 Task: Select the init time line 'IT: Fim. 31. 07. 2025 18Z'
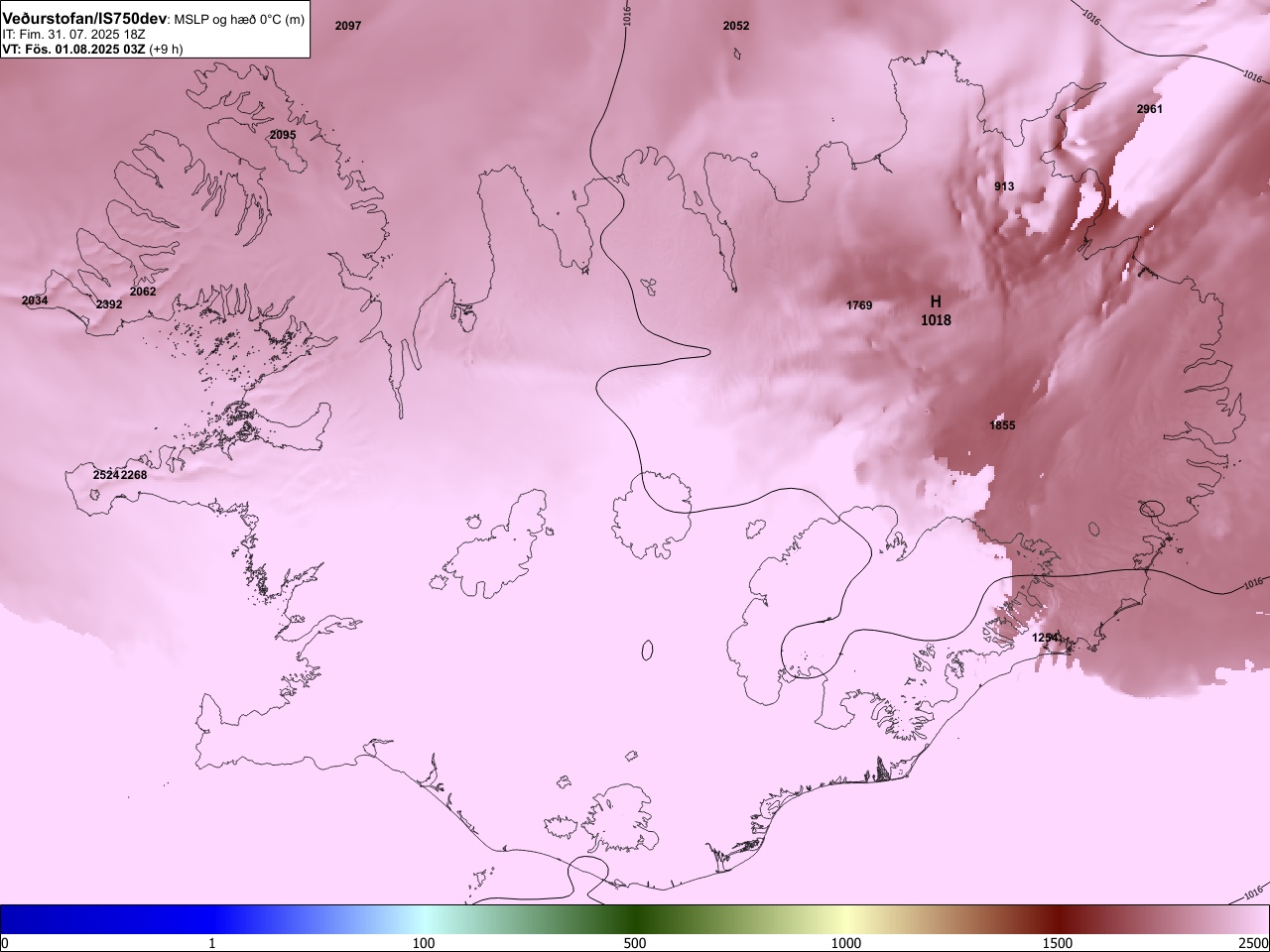coord(74,35)
